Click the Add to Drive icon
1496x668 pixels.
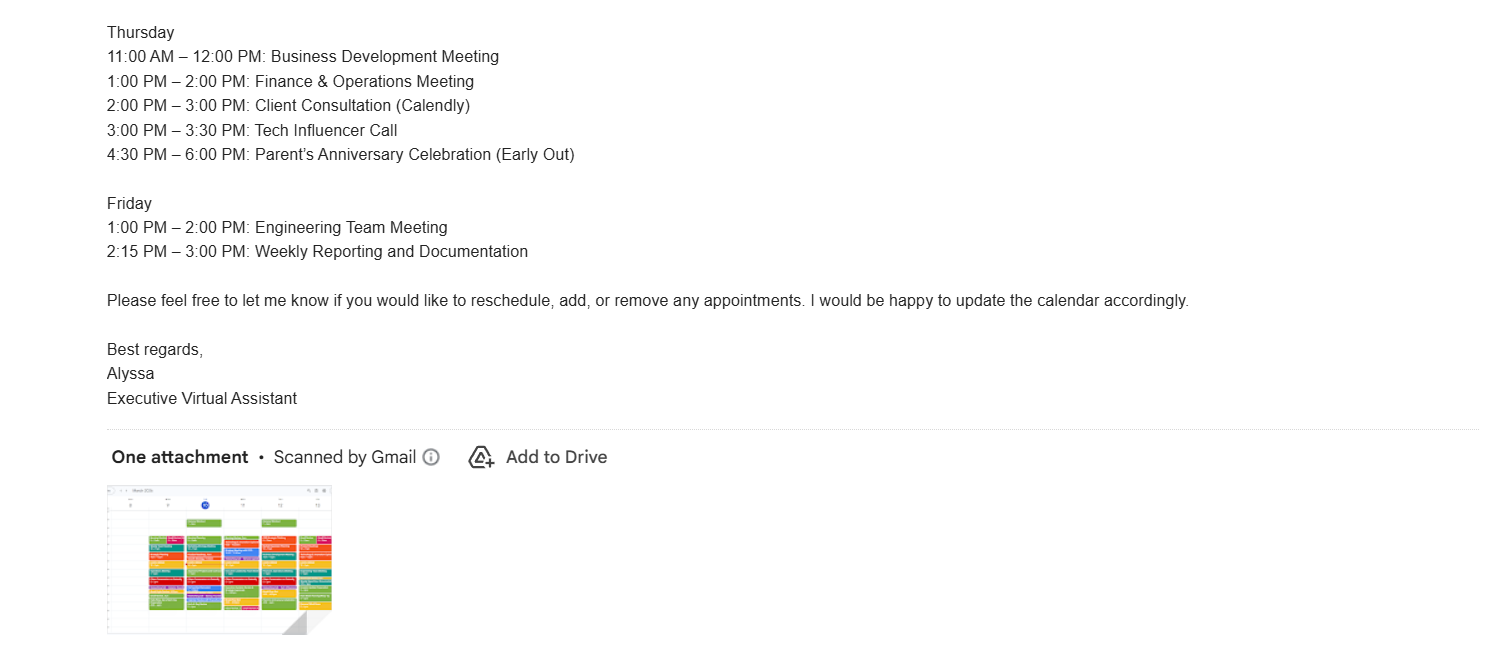coord(481,457)
